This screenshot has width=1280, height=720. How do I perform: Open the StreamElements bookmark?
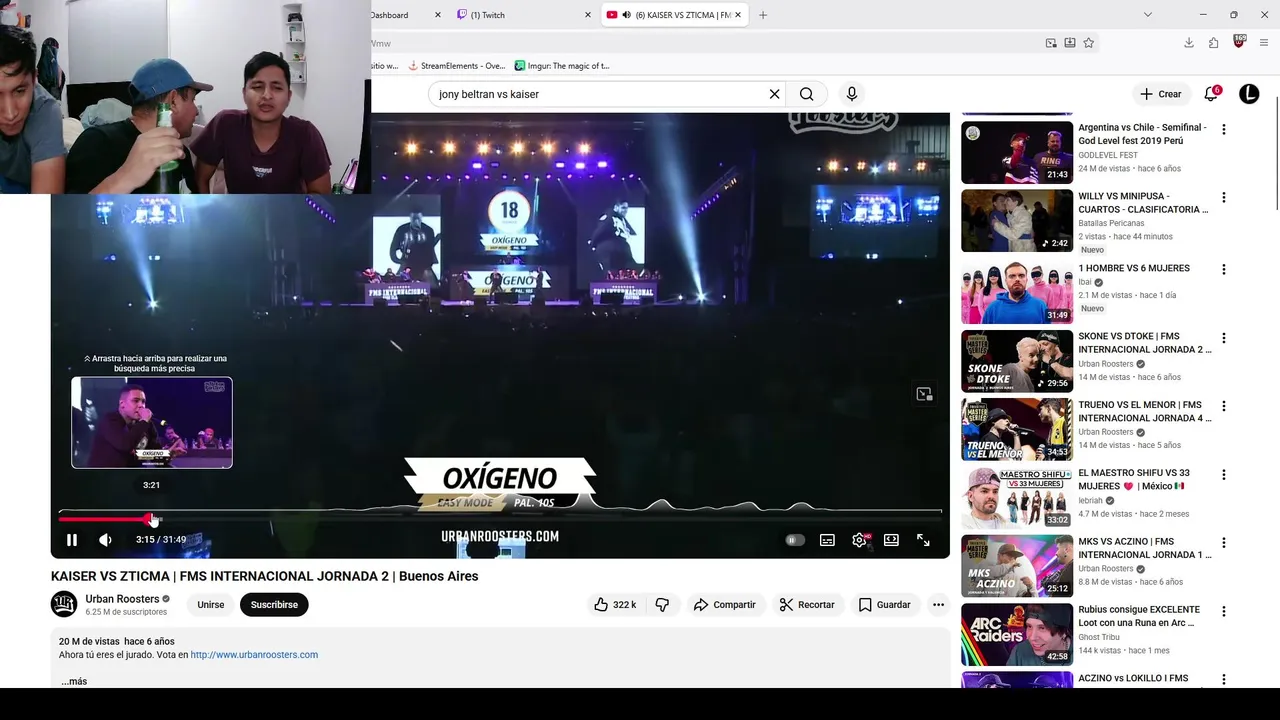pos(457,66)
